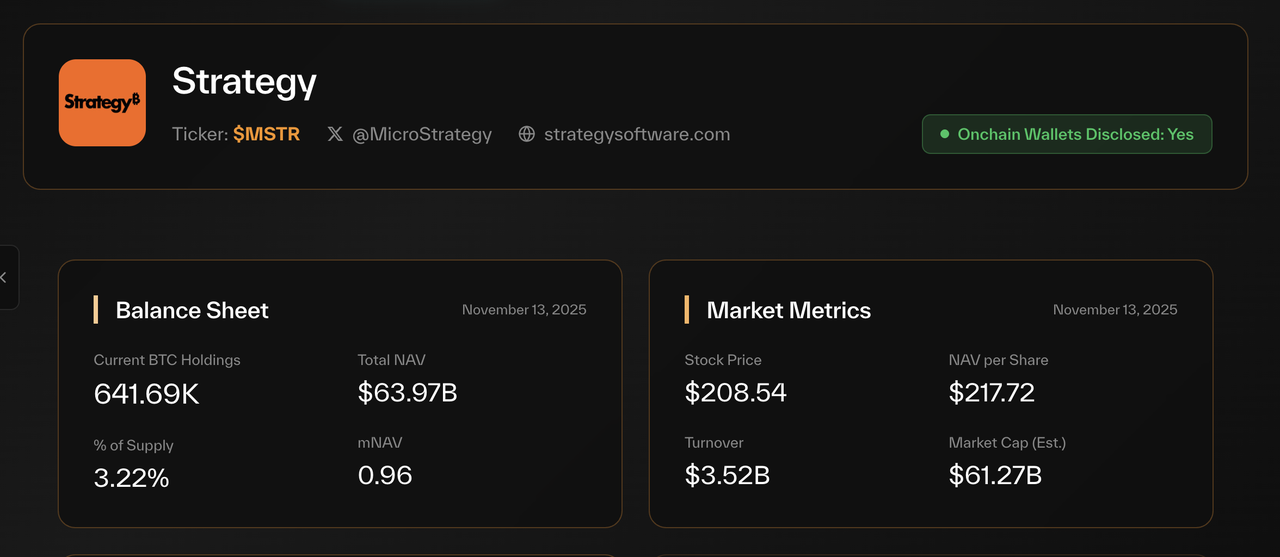Click the $MSTR ticker symbol

[266, 134]
